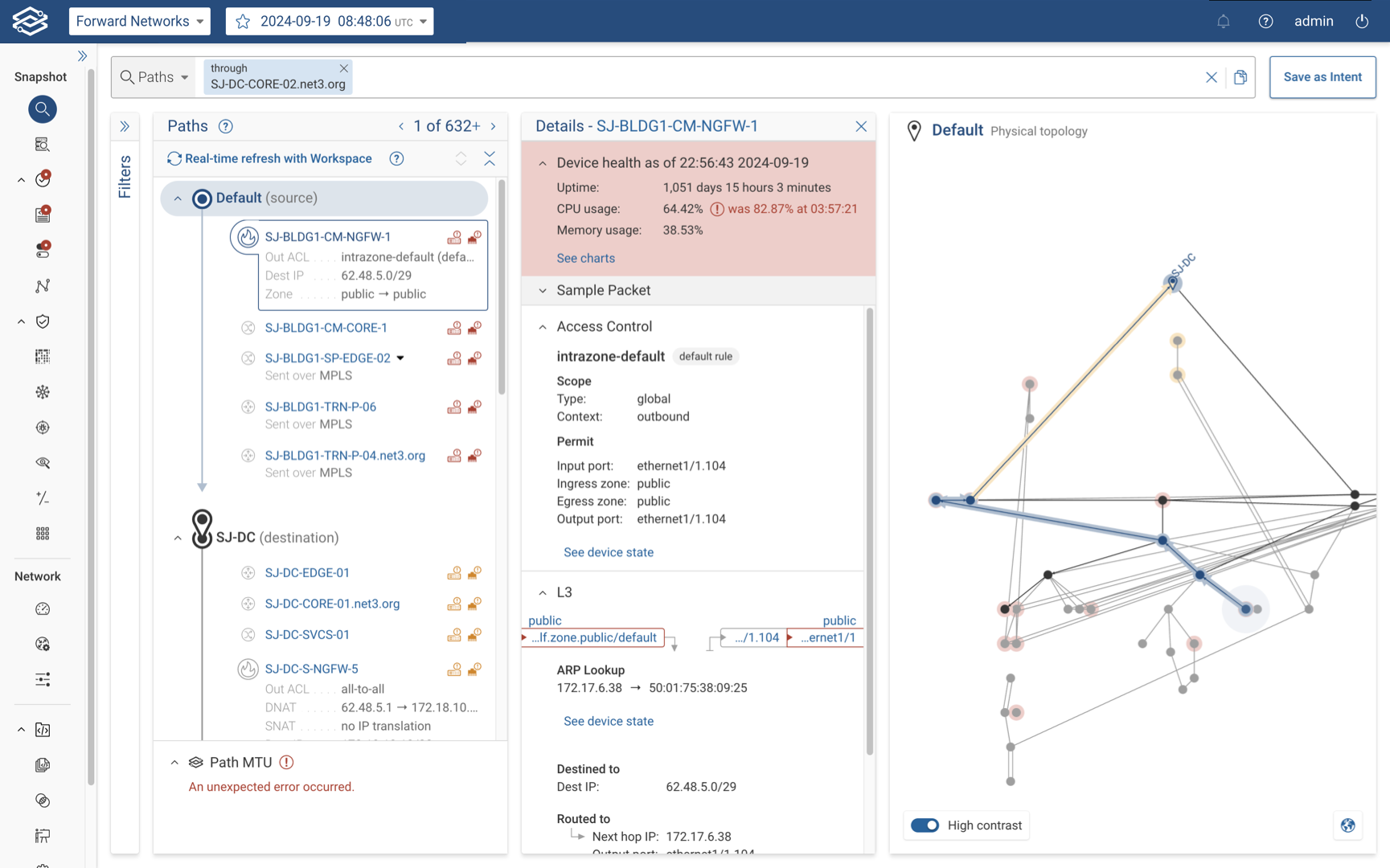The height and width of the screenshot is (868, 1390).
Task: Open snapshot search in the left sidebar
Action: [42, 109]
